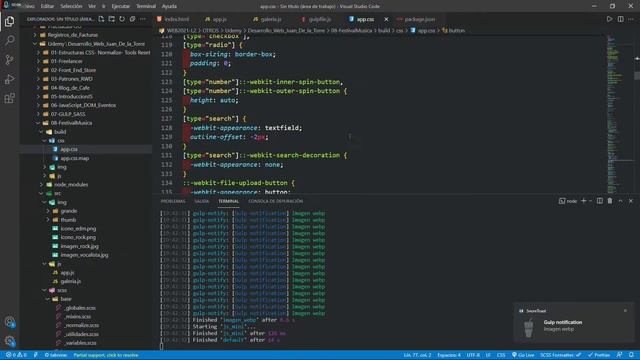Open the Ayuda menu
The image size is (640, 360).
(169, 6)
